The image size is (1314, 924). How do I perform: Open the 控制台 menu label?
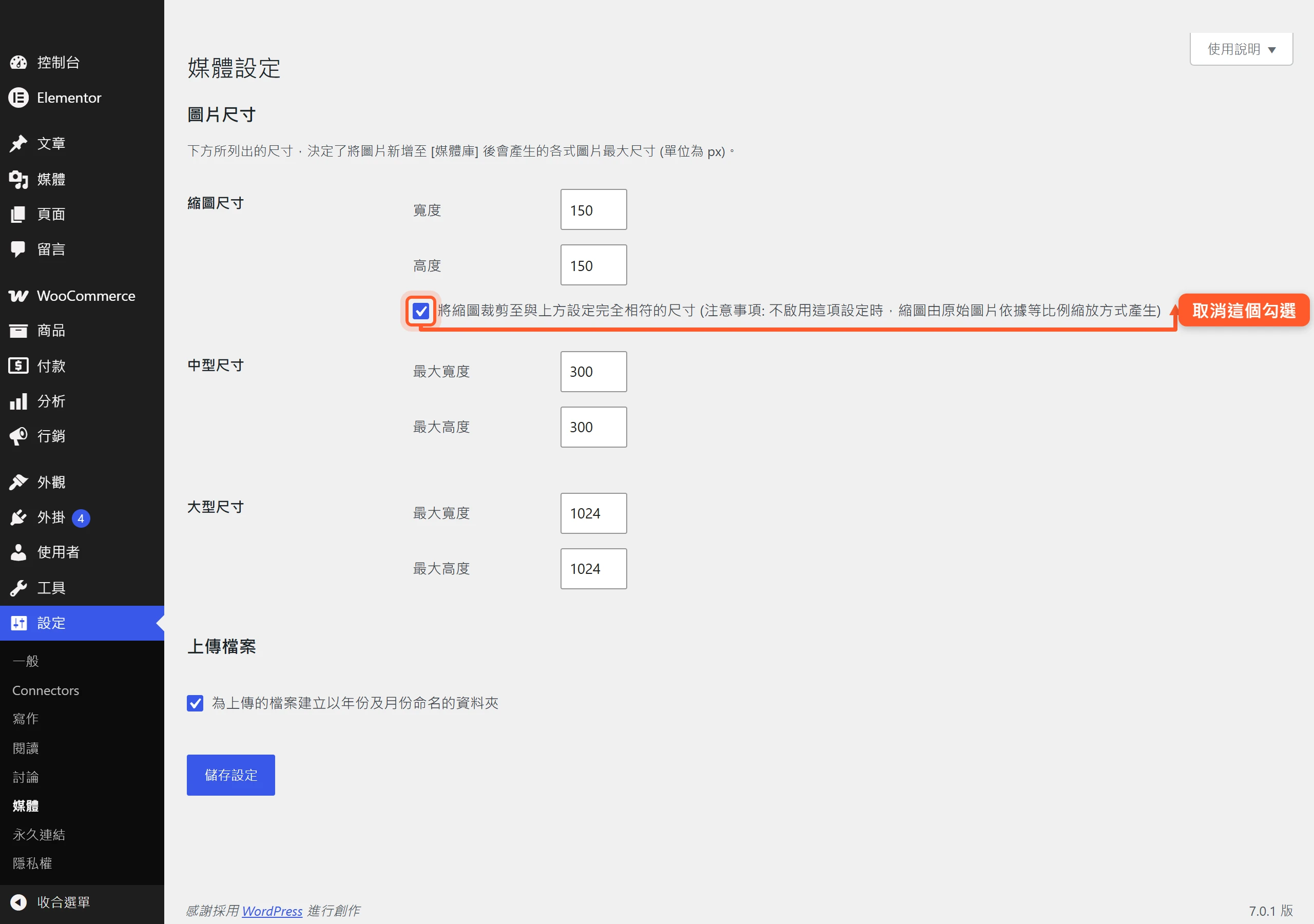pos(59,63)
